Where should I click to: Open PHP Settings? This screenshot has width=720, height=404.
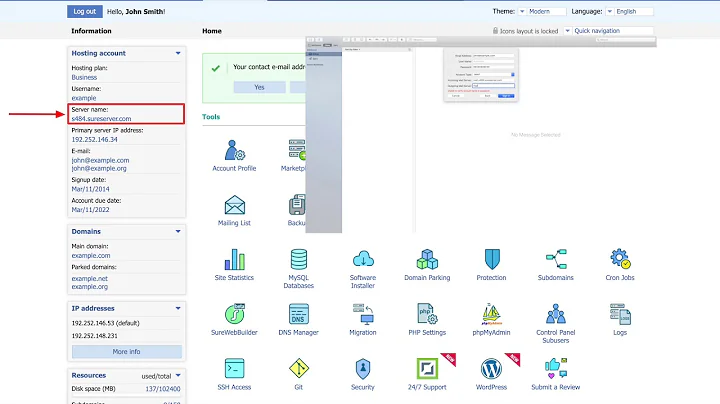[427, 320]
